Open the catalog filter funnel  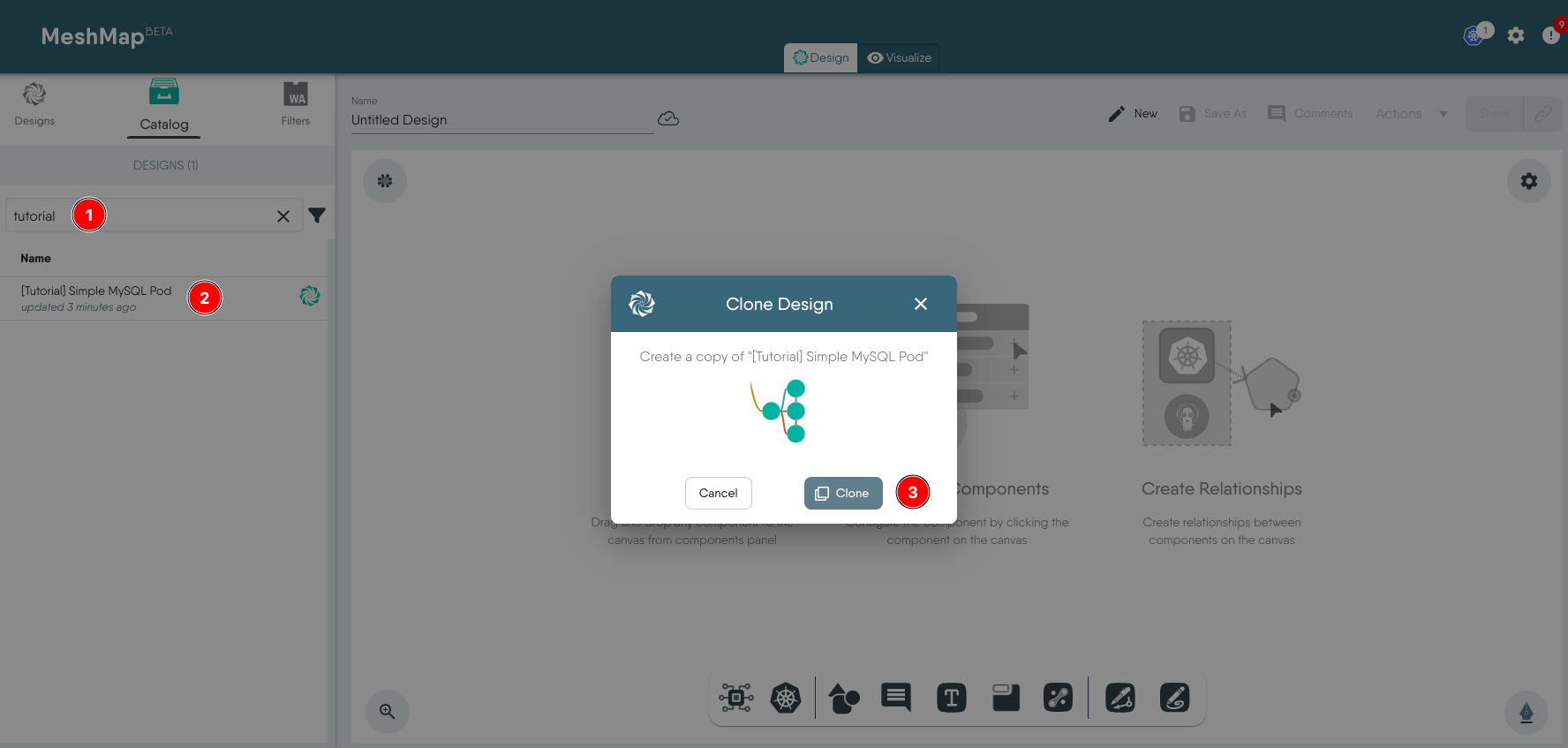(317, 215)
